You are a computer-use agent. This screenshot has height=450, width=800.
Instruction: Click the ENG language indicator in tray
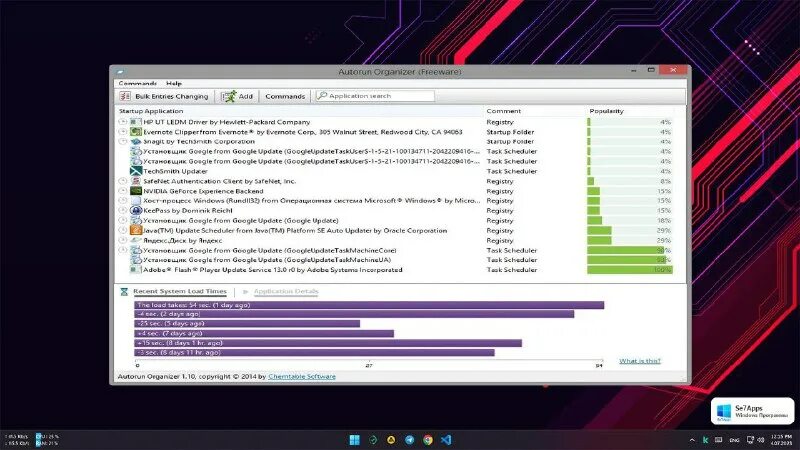pos(734,440)
